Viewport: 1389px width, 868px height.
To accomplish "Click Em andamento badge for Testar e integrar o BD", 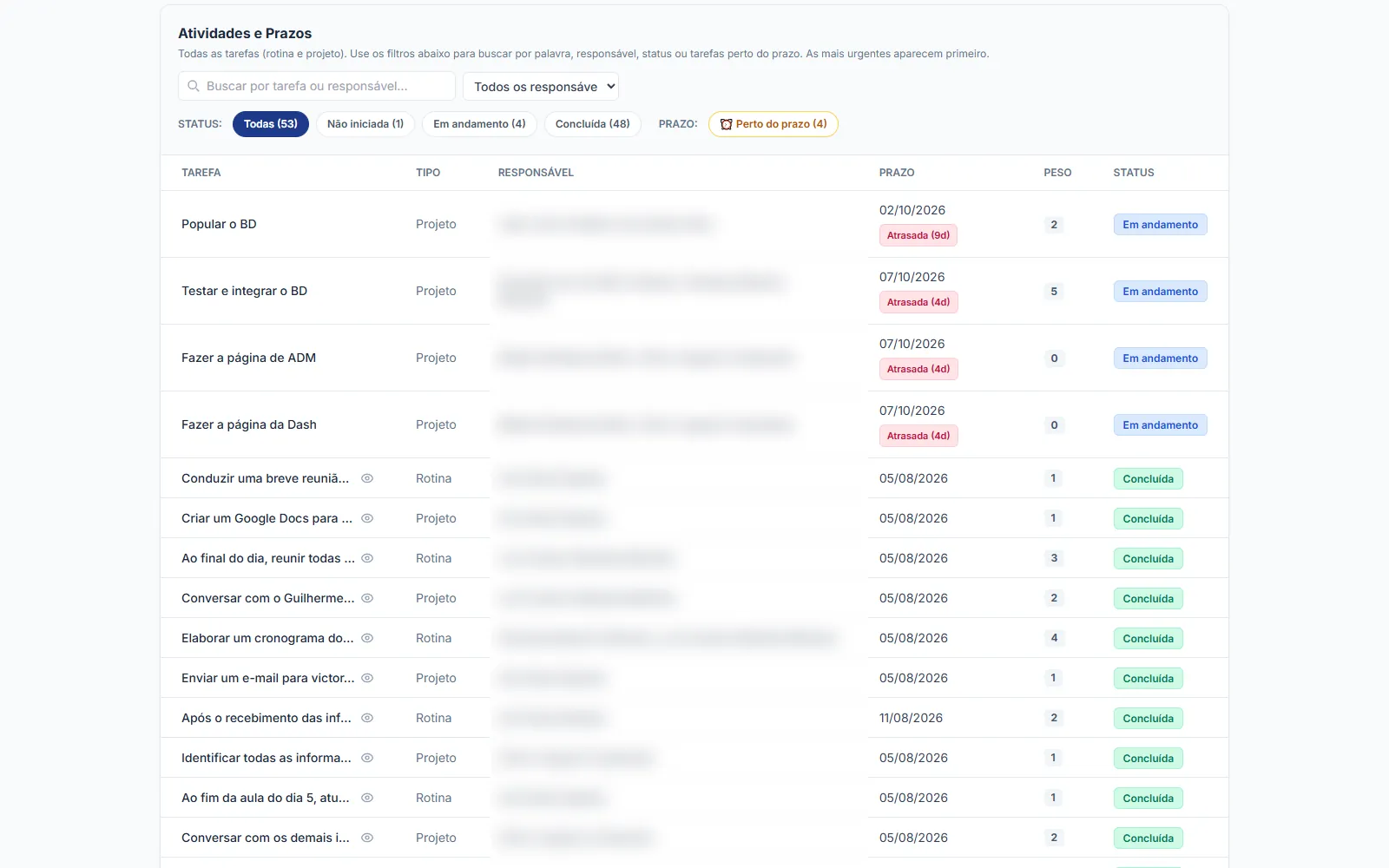I will tap(1160, 292).
